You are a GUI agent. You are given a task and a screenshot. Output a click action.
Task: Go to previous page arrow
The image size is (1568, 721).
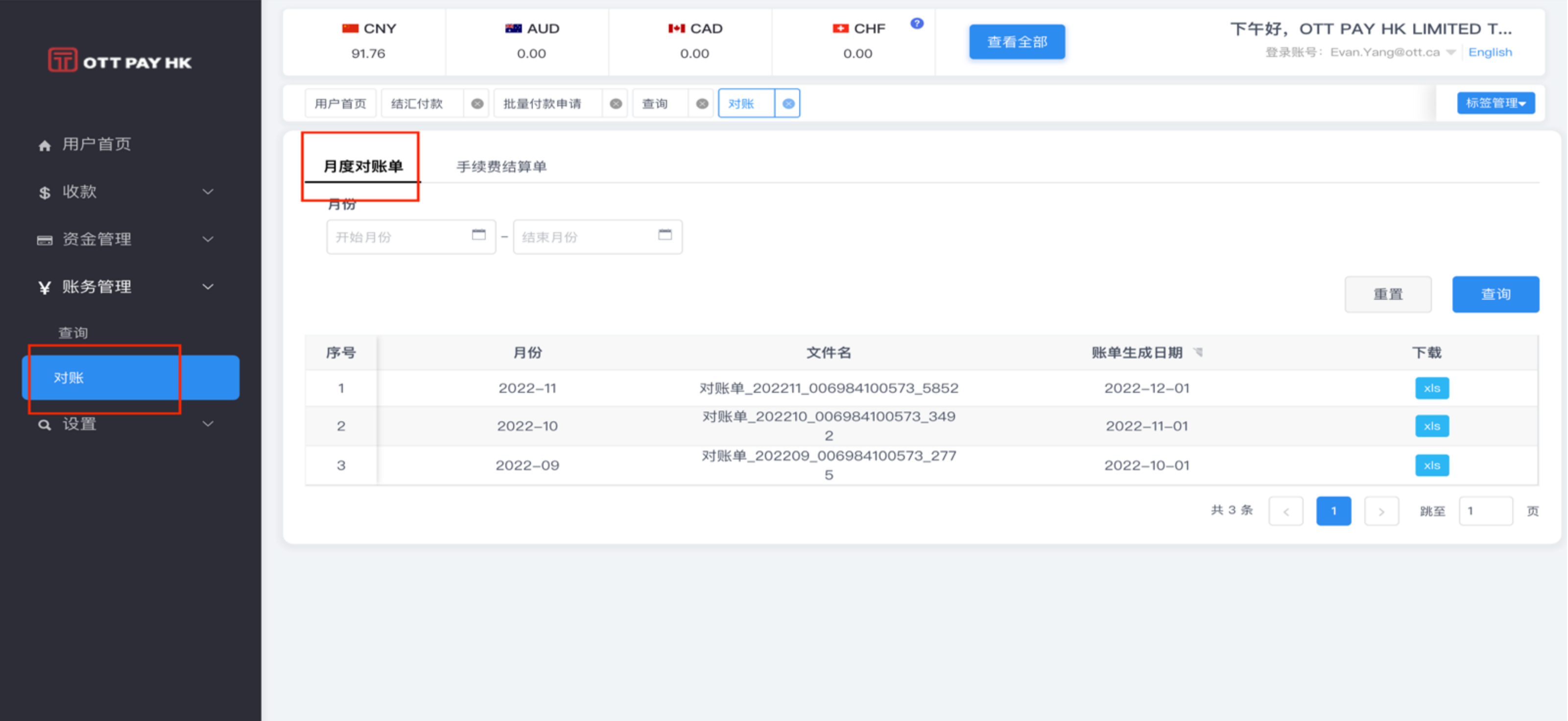pyautogui.click(x=1285, y=511)
